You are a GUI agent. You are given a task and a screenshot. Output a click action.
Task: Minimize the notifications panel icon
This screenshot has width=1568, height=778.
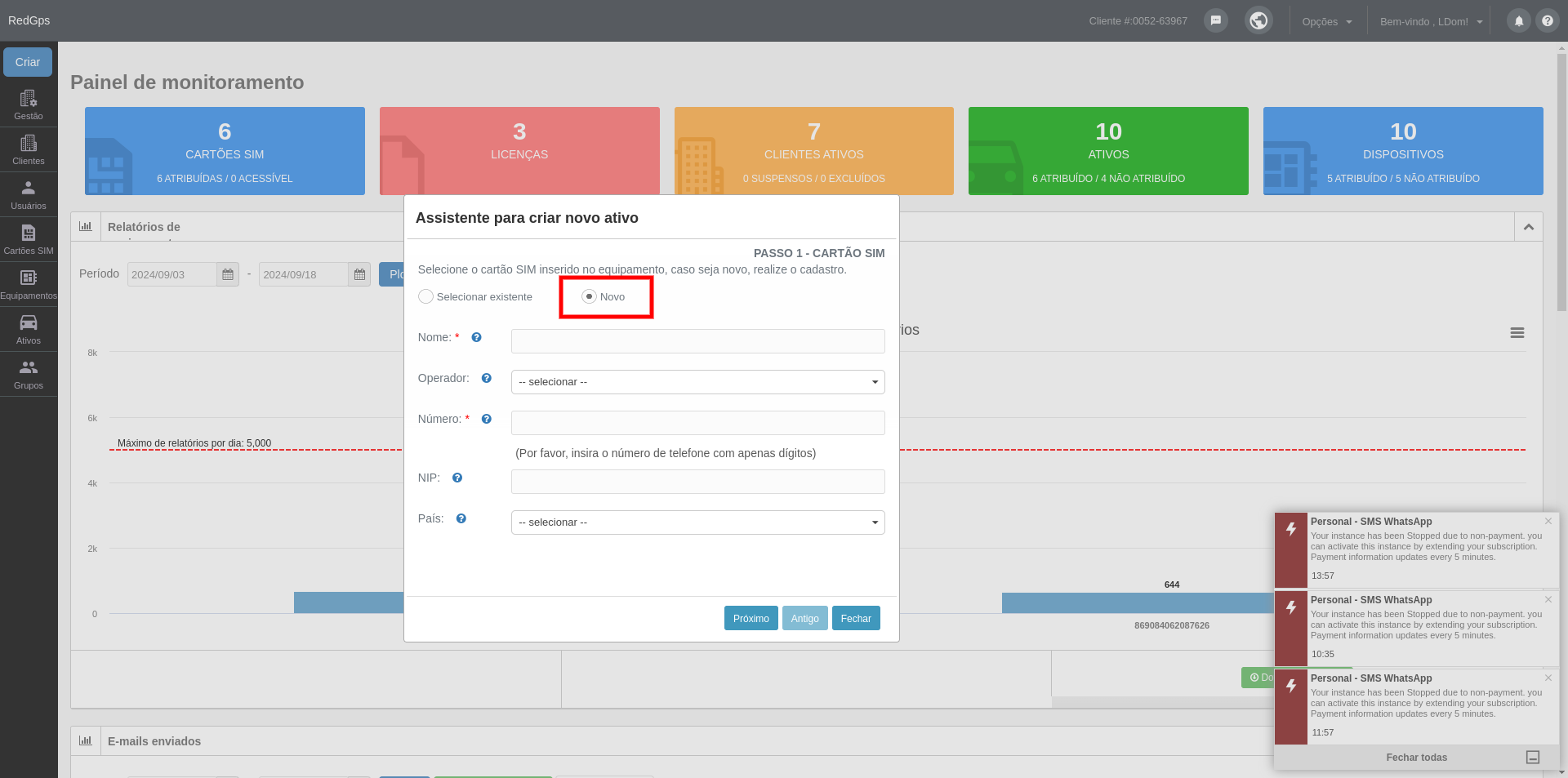(x=1533, y=758)
